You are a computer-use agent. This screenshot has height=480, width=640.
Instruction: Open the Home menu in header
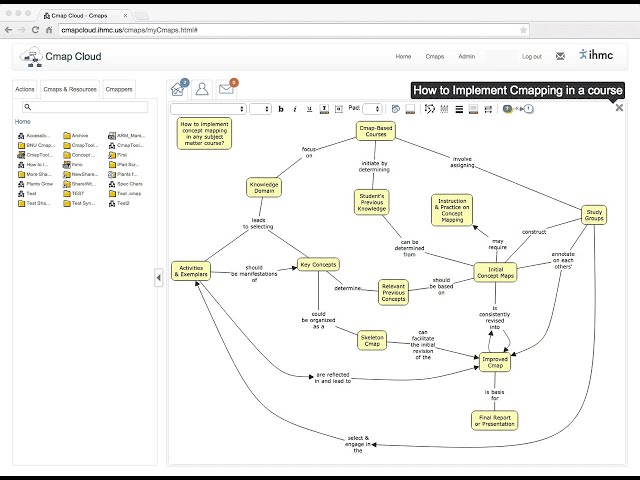403,57
